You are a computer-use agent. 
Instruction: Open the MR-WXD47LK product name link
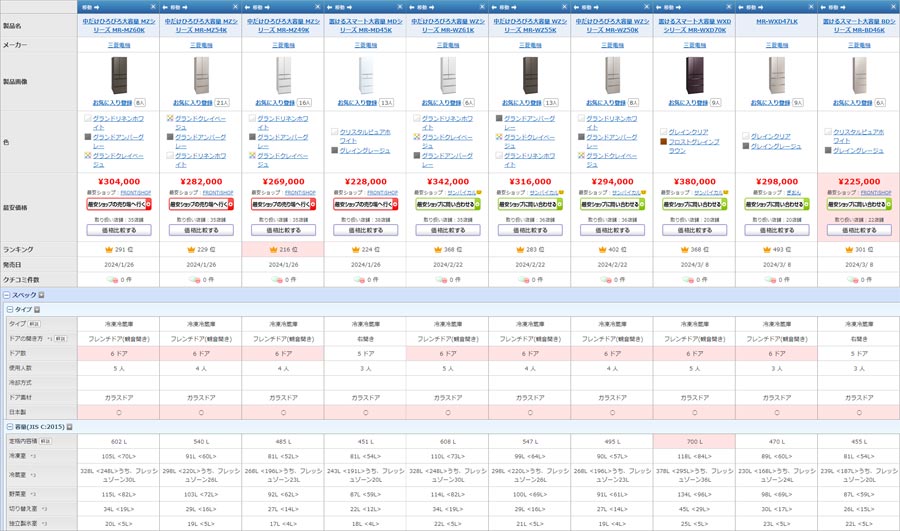[777, 21]
